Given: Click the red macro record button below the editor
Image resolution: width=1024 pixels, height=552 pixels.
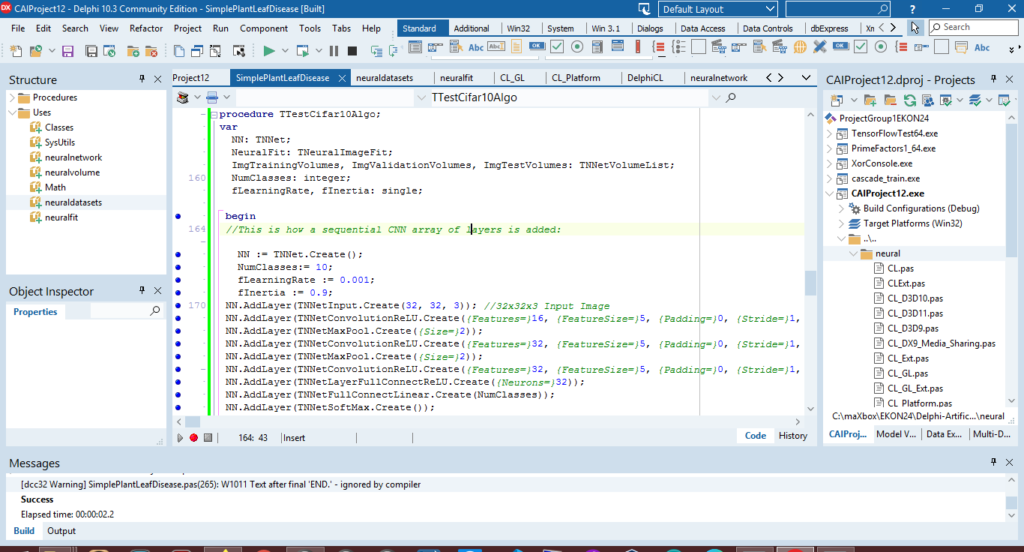Looking at the screenshot, I should (x=194, y=437).
